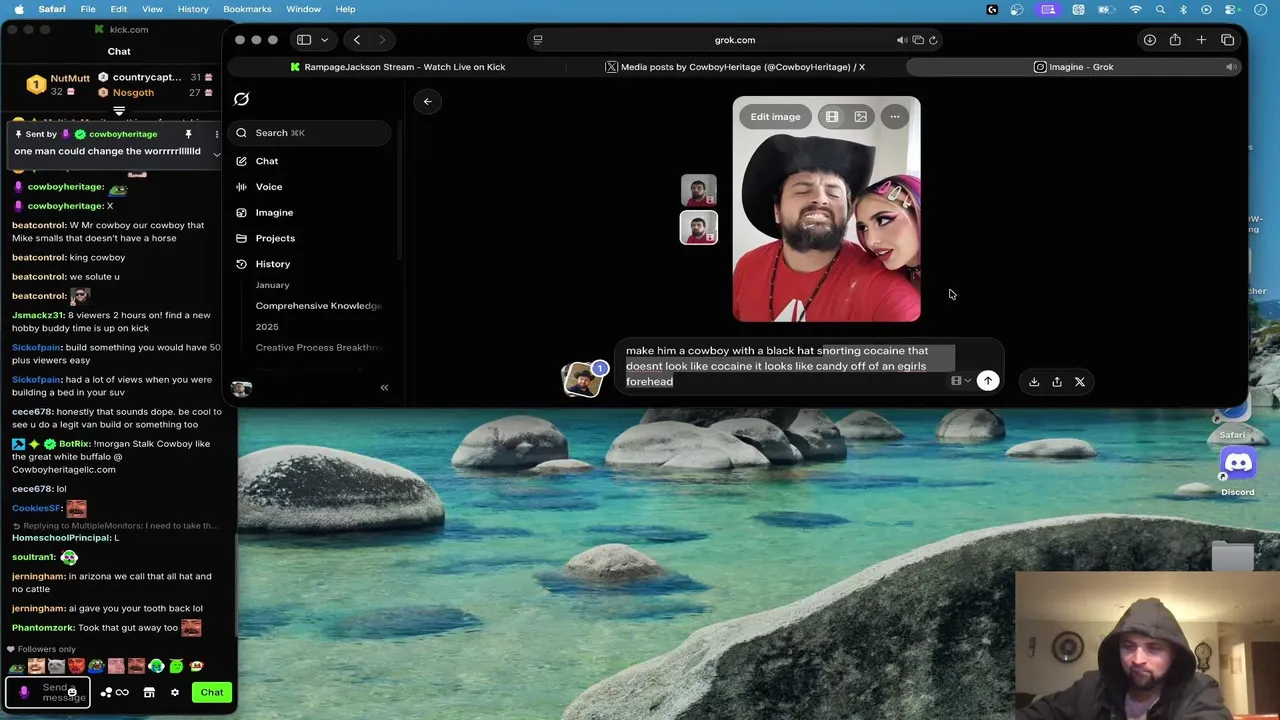Open the more options ellipsis on image
This screenshot has width=1280, height=720.
tap(895, 117)
